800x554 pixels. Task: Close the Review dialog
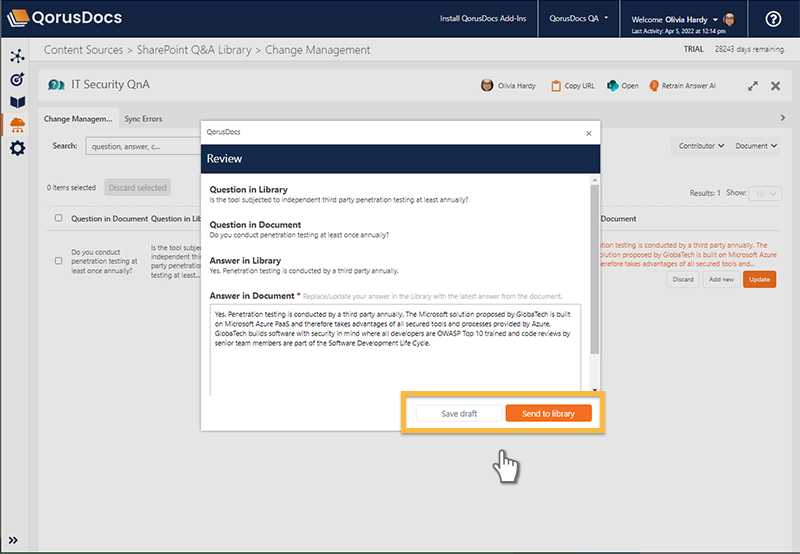589,133
